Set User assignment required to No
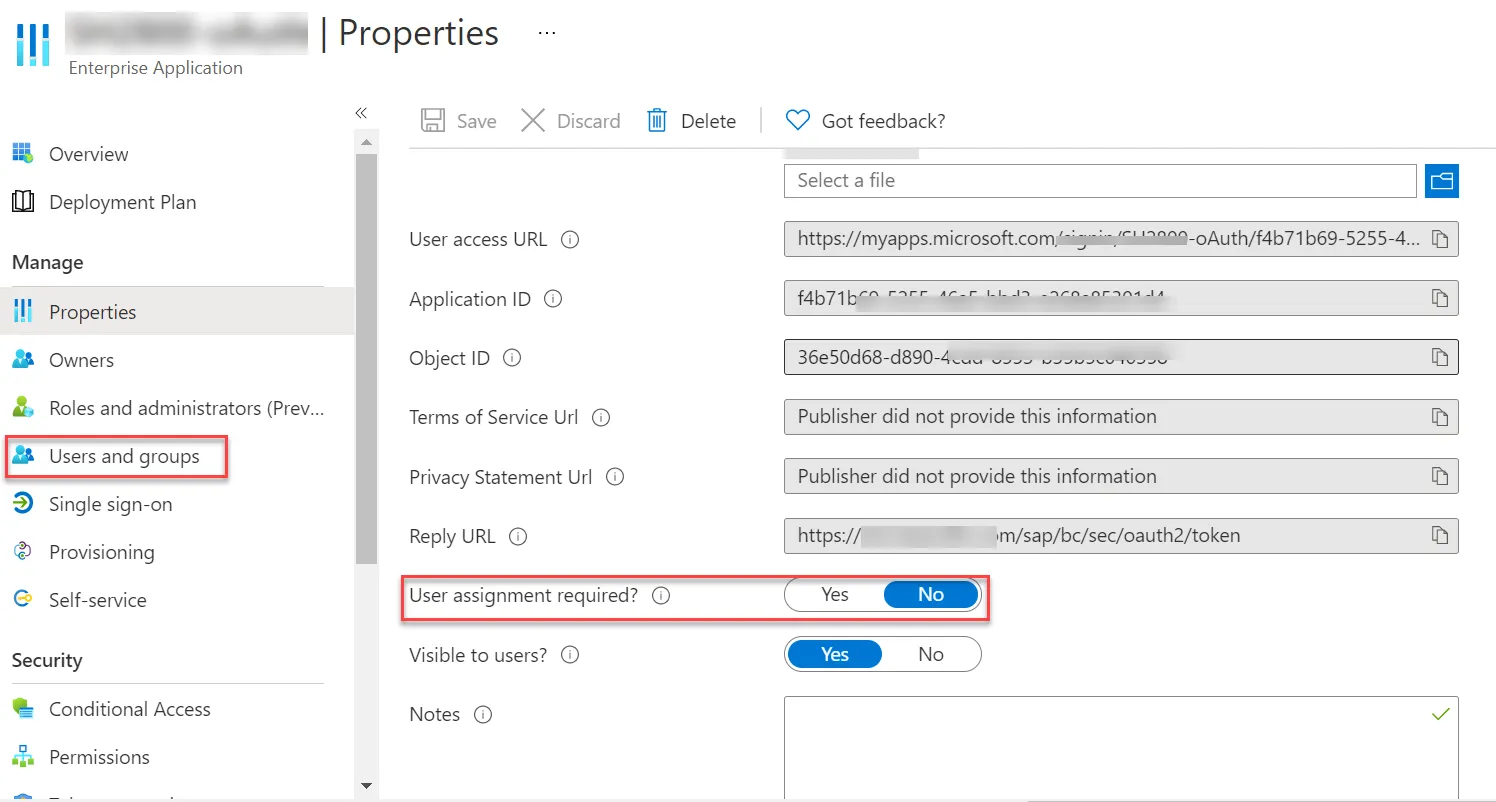This screenshot has height=802, width=1496. coord(931,595)
